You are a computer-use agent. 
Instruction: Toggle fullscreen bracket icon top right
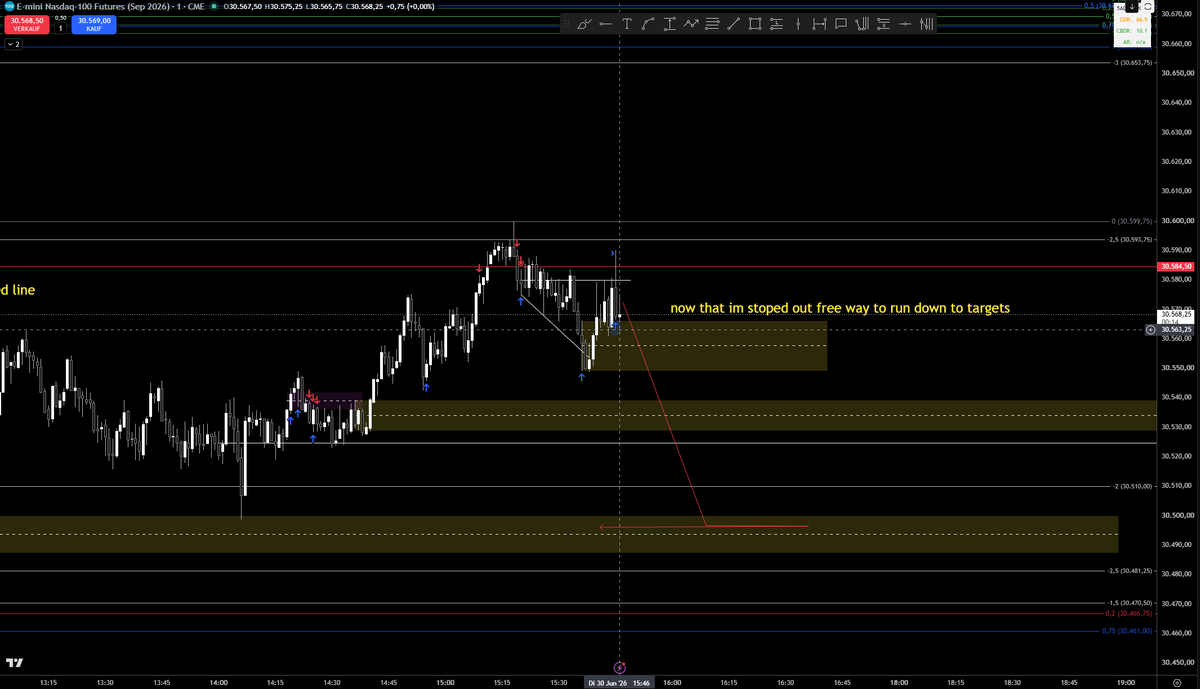(x=1147, y=8)
